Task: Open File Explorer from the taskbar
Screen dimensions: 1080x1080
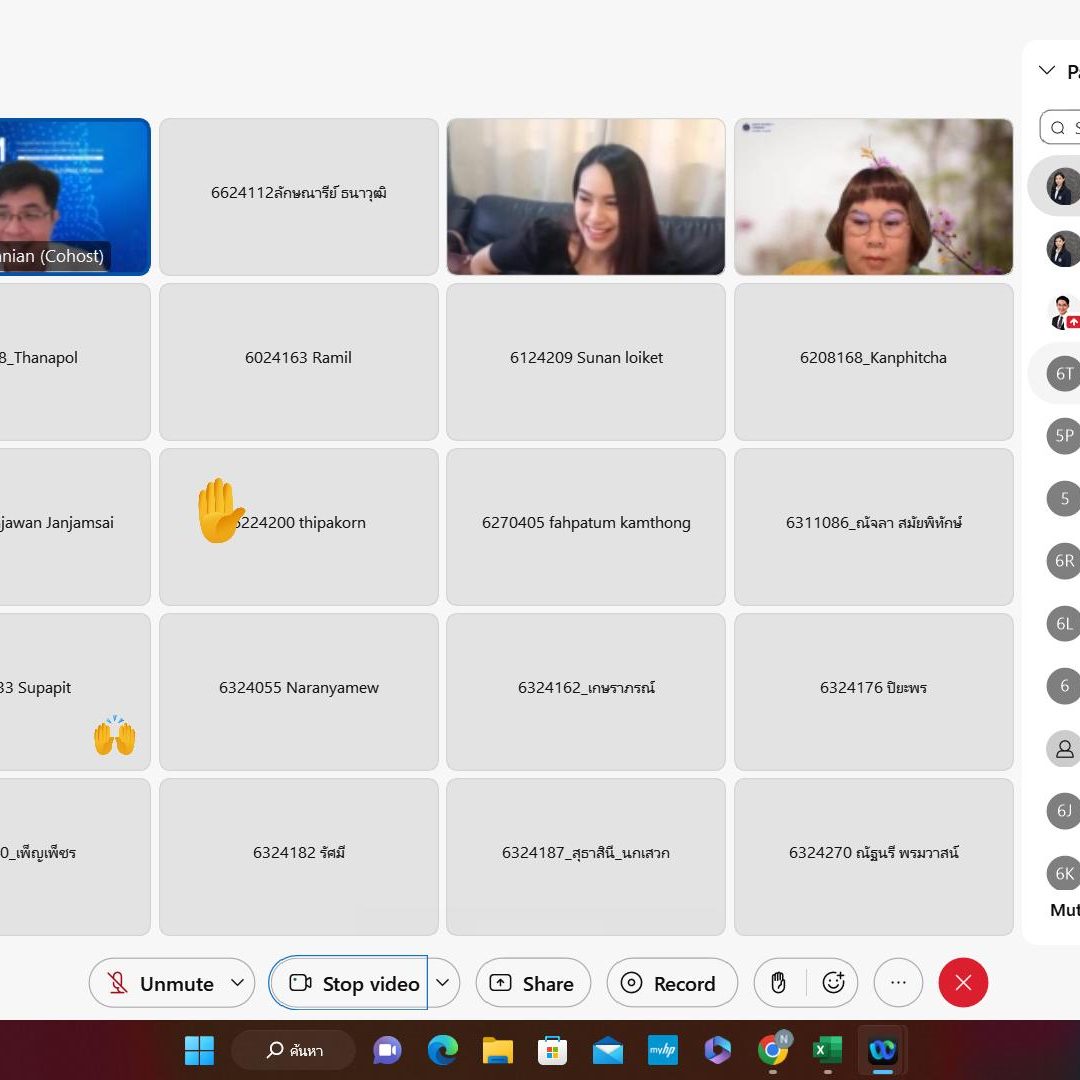Action: coord(497,1050)
